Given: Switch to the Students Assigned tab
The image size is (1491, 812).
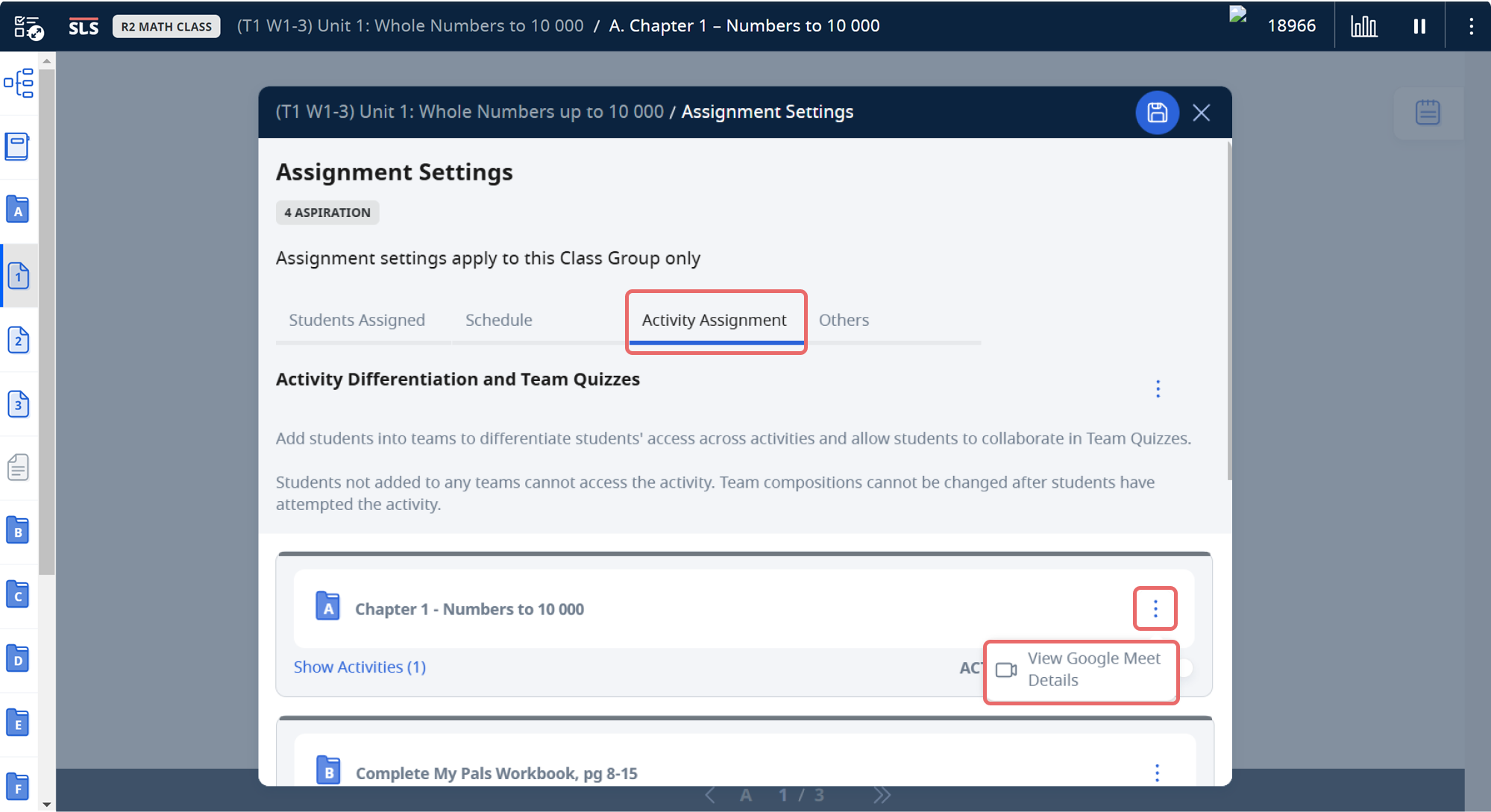Looking at the screenshot, I should pyautogui.click(x=357, y=320).
